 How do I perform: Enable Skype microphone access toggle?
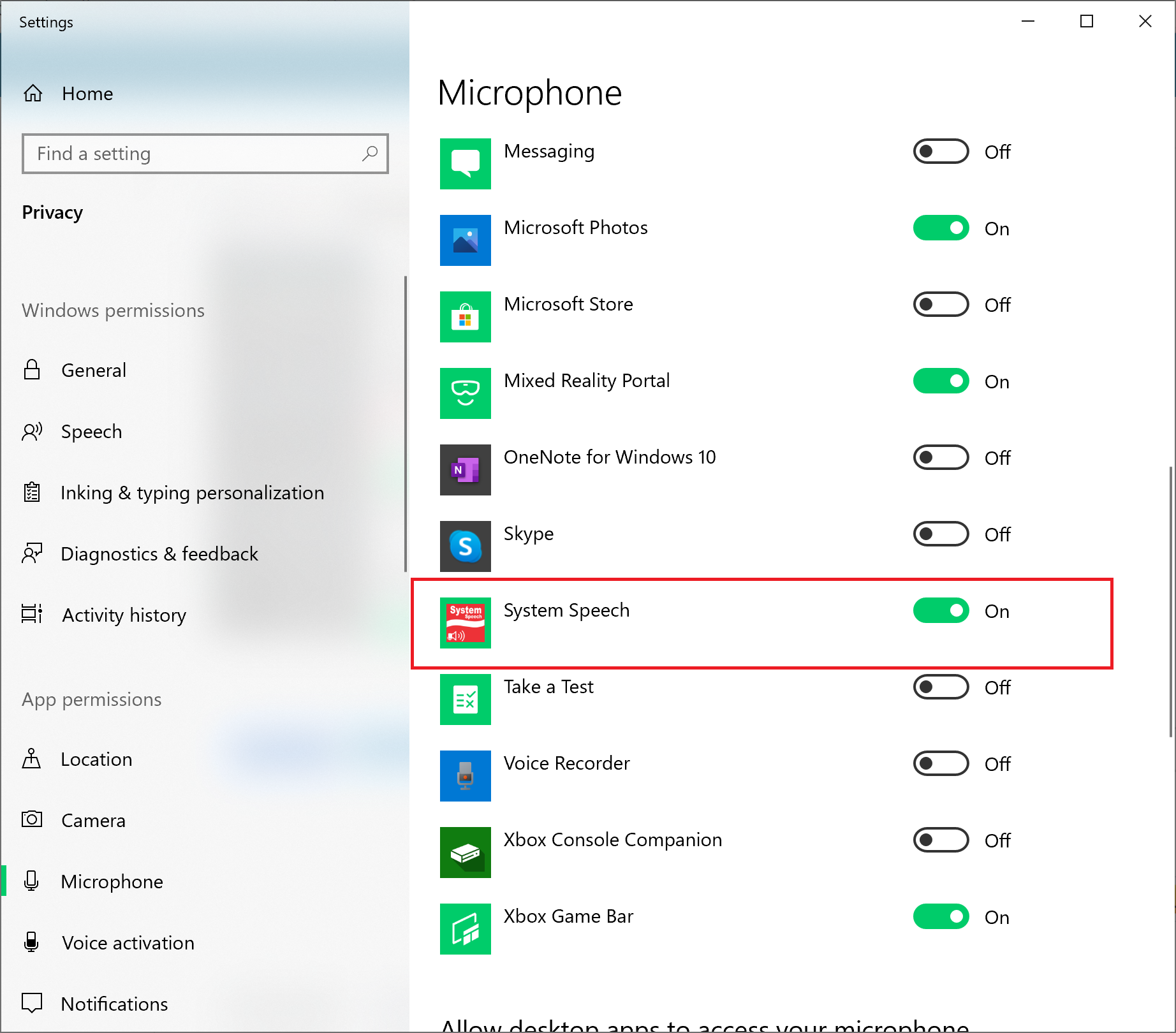(x=941, y=534)
